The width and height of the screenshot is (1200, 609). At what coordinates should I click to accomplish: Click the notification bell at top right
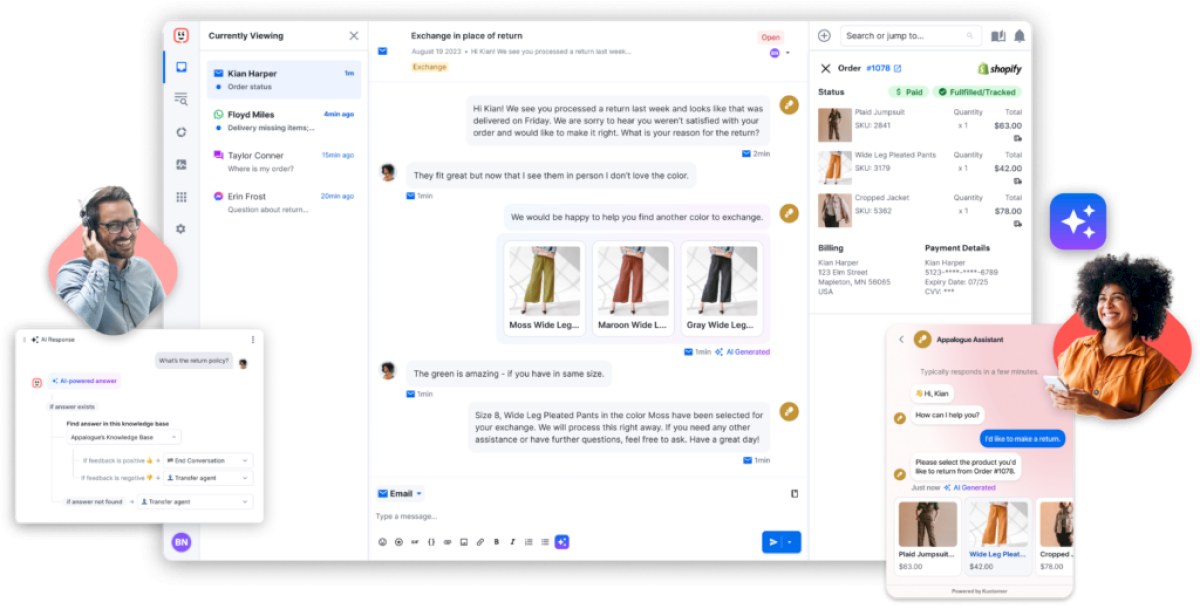pyautogui.click(x=1020, y=35)
